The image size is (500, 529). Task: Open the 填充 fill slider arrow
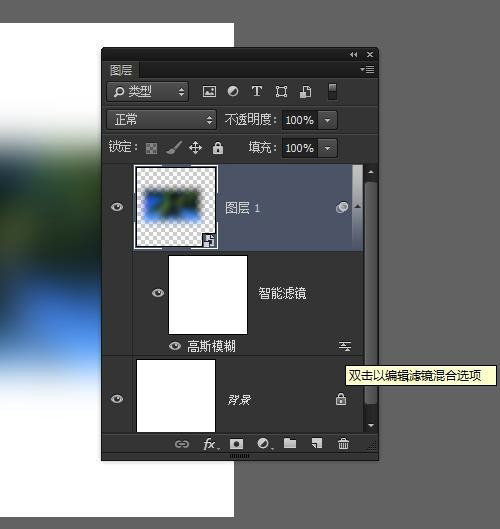tap(327, 148)
